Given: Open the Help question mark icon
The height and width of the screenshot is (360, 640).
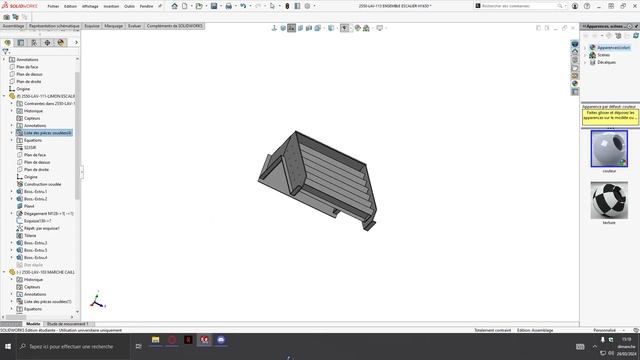Looking at the screenshot, I should pos(587,6).
